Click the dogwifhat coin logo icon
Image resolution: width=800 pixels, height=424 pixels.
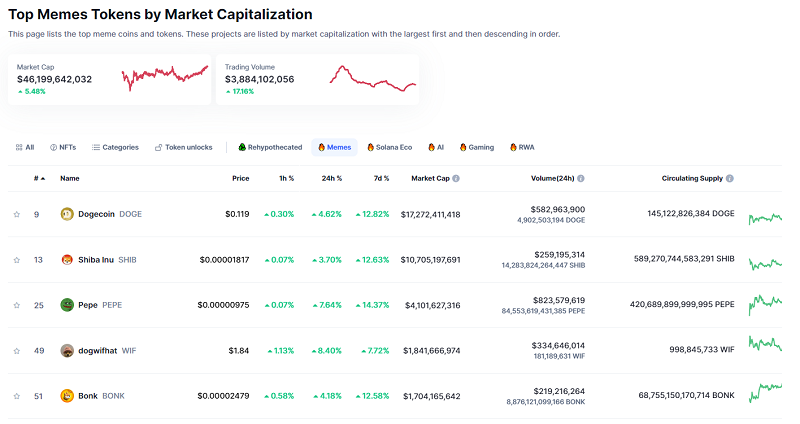coord(67,350)
